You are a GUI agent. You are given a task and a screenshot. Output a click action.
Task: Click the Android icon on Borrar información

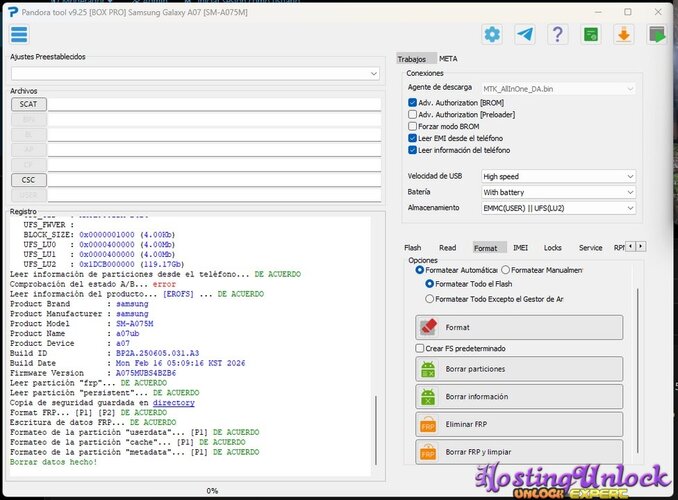[428, 397]
